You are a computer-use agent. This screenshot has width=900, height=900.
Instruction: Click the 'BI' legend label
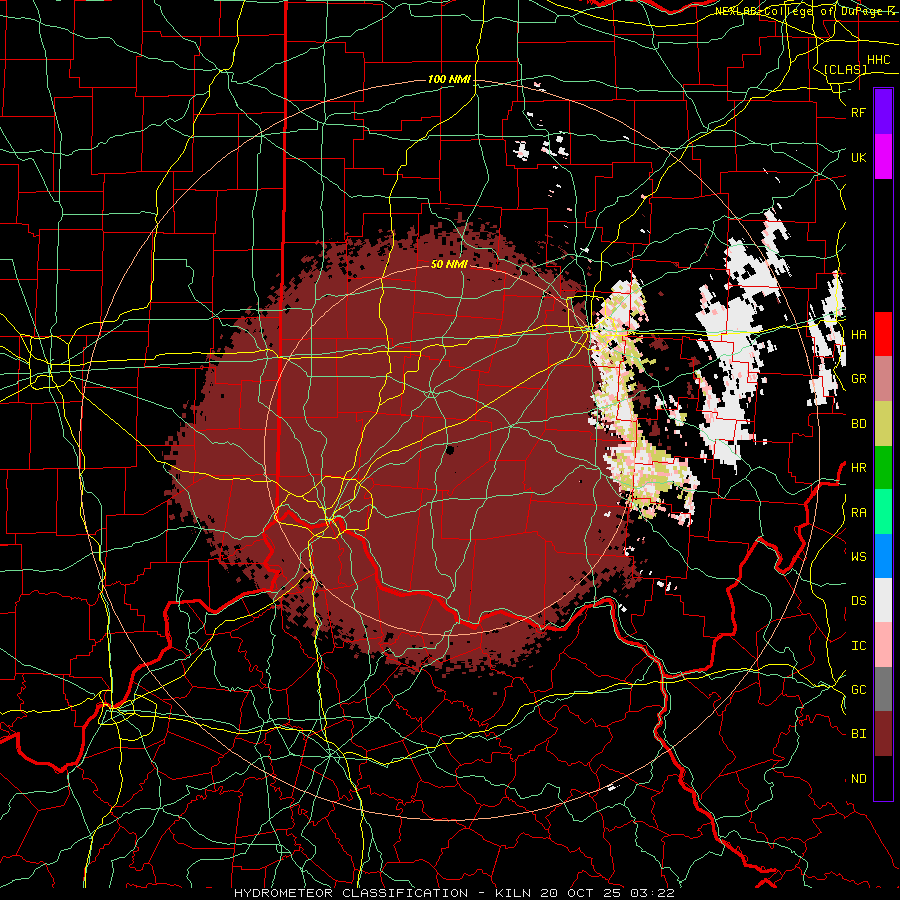tap(858, 734)
